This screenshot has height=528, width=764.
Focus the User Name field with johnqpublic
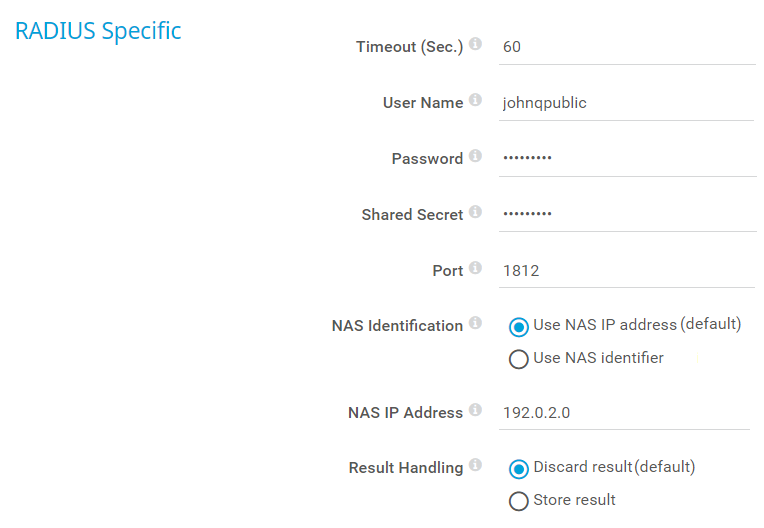tap(627, 103)
